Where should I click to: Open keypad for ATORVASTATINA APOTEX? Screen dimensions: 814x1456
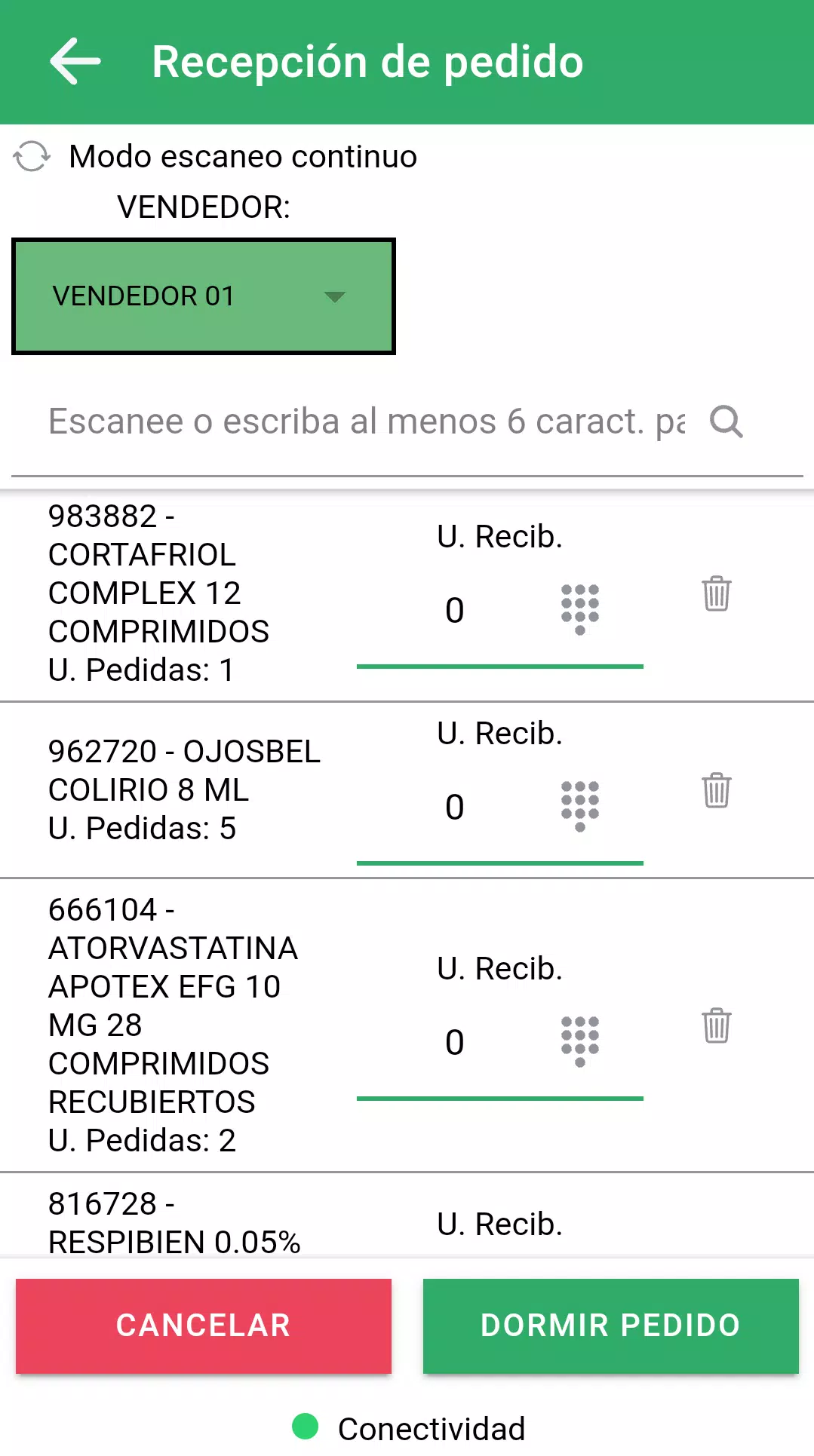pyautogui.click(x=579, y=1041)
